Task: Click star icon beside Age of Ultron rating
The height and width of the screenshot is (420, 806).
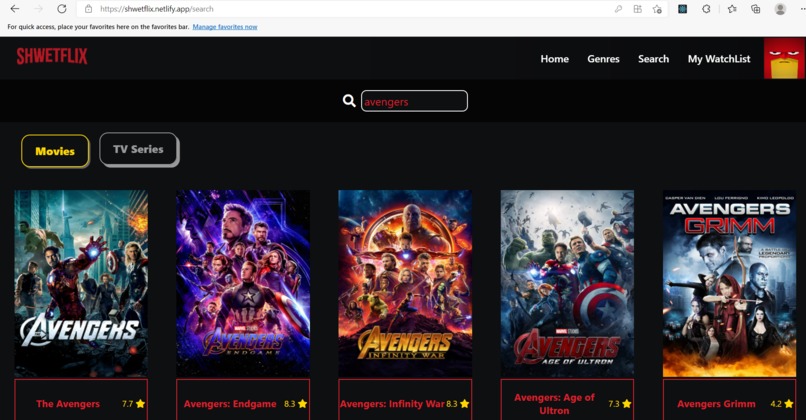Action: click(627, 404)
